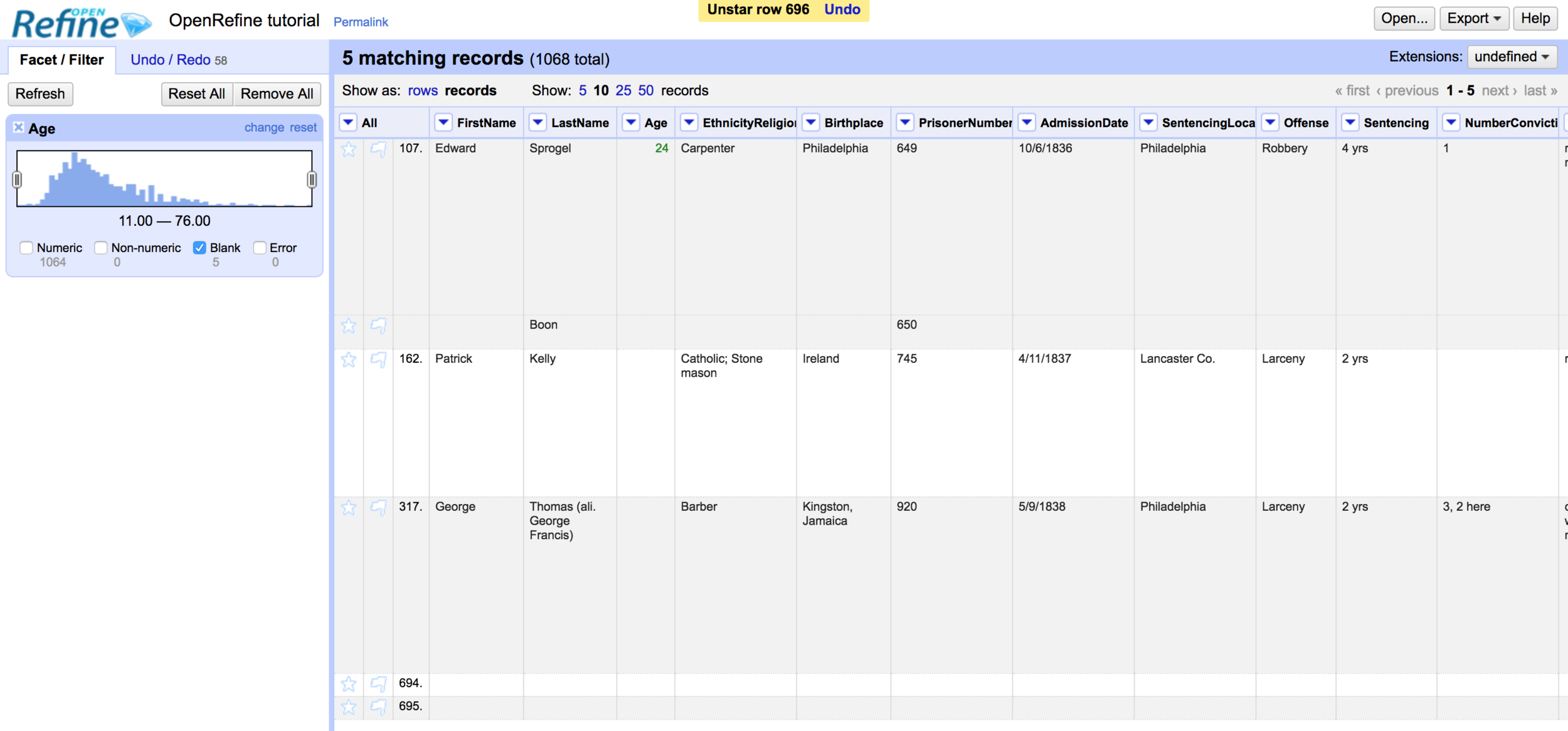Grab the right handle of Age range slider
This screenshot has height=731, width=1568.
[312, 180]
